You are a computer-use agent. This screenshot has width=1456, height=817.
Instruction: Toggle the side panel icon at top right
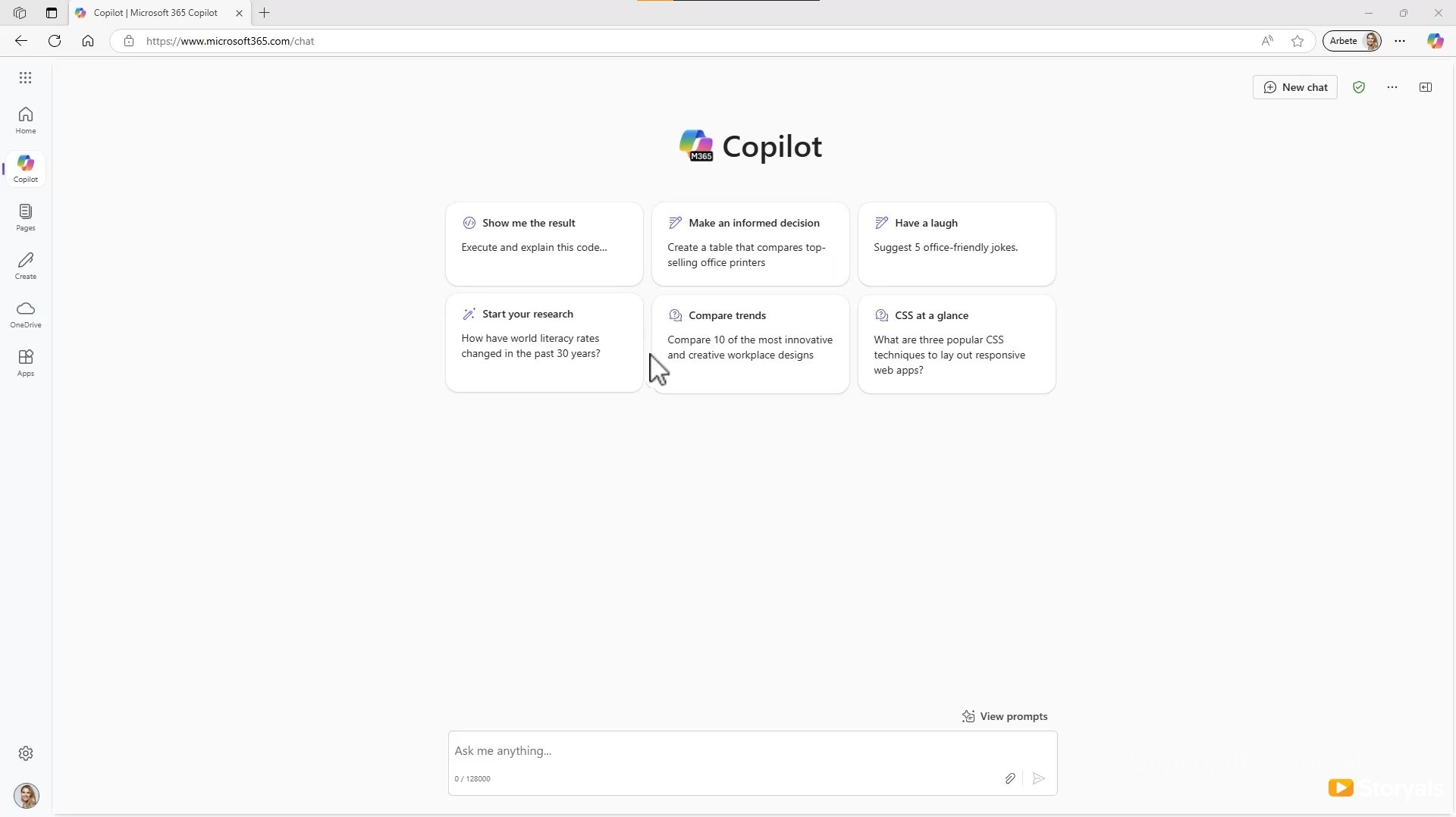1426,87
